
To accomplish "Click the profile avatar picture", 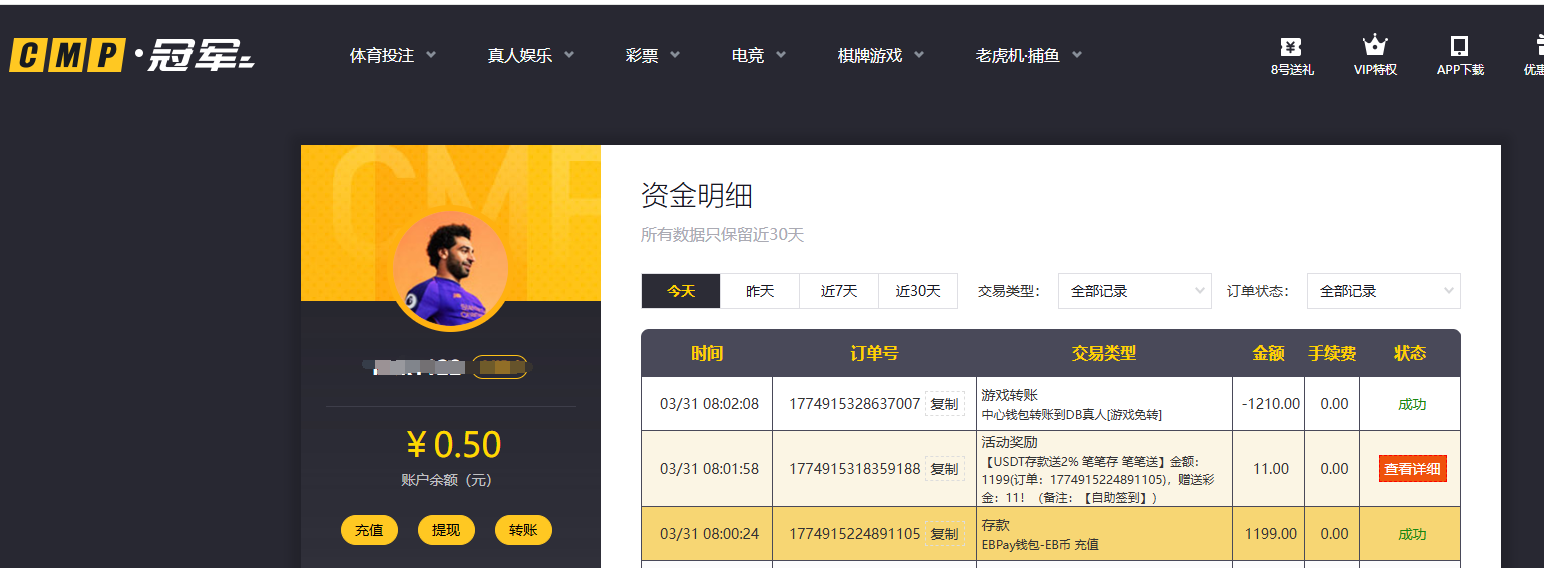I will (450, 269).
